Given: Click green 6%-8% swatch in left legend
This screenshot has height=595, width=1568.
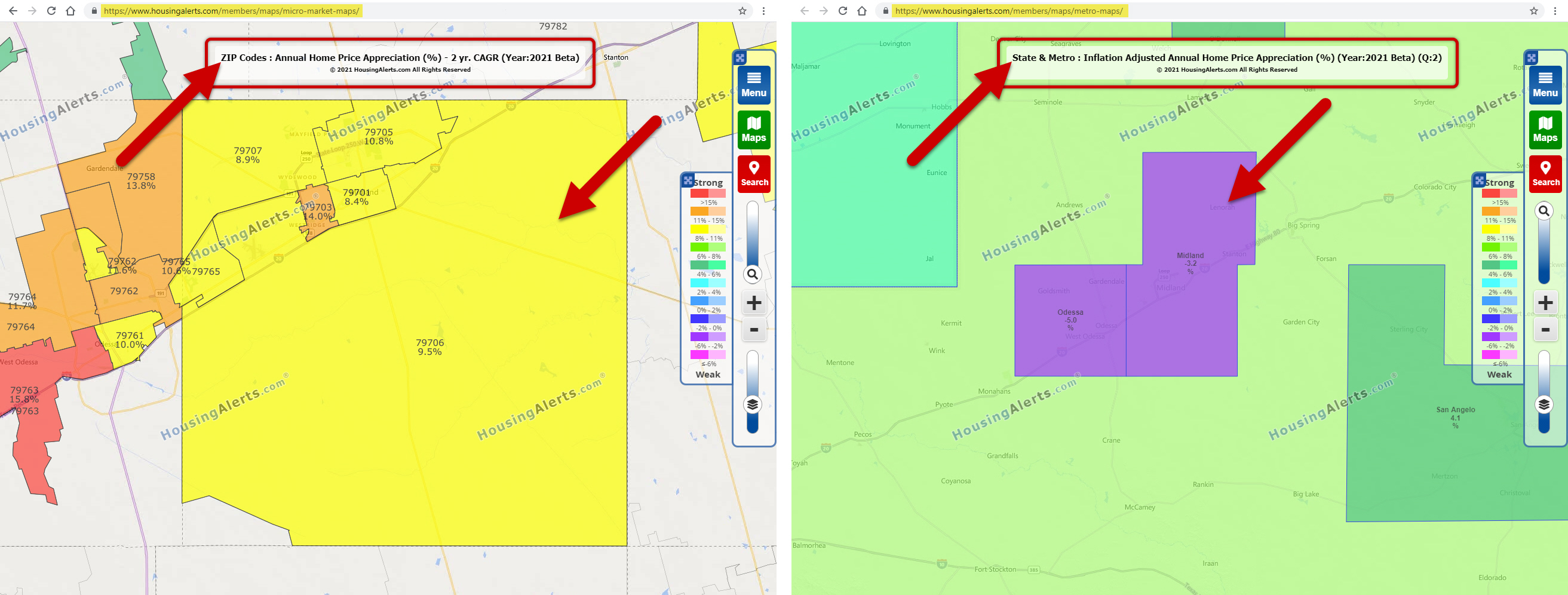Looking at the screenshot, I should 707,247.
